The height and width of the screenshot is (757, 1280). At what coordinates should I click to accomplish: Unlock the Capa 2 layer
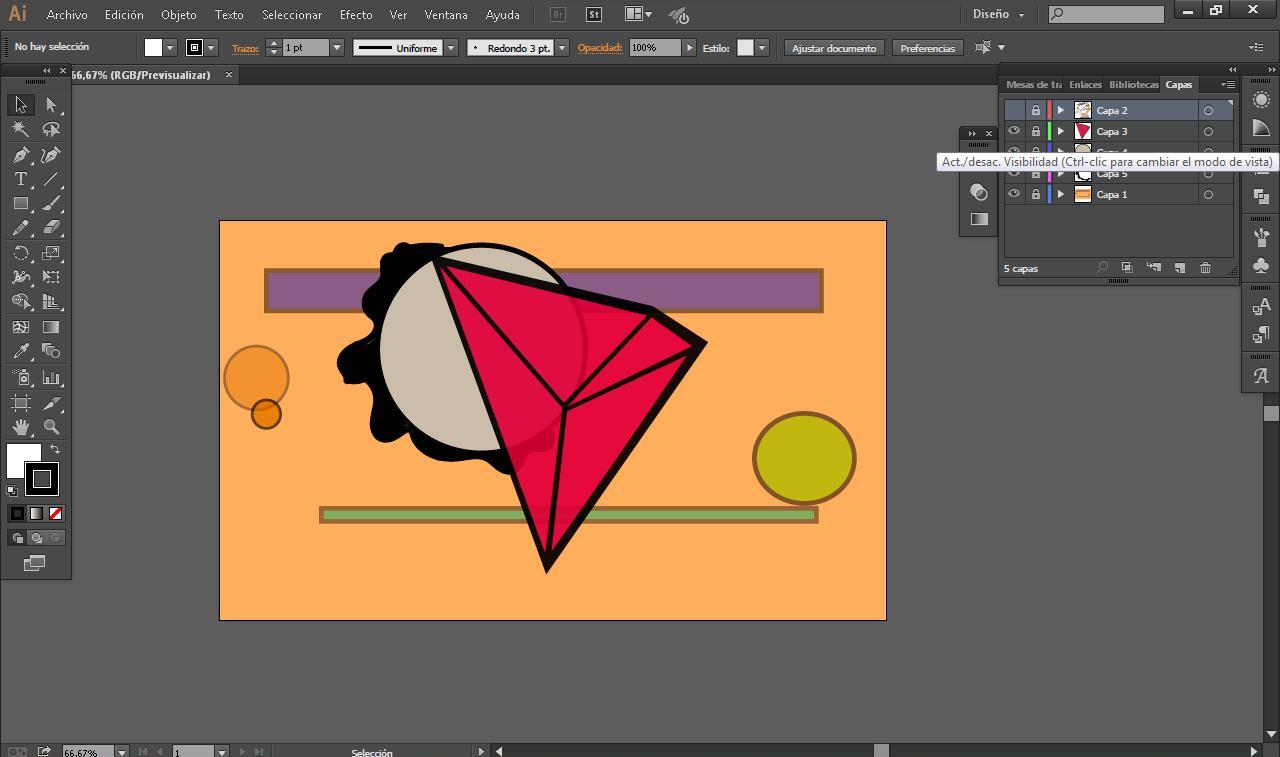(1036, 110)
